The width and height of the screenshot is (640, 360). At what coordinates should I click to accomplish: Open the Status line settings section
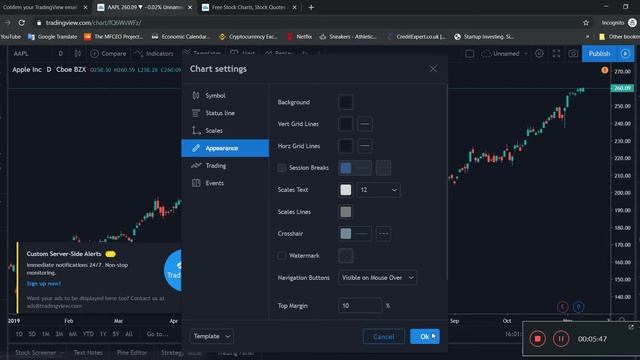pos(225,113)
